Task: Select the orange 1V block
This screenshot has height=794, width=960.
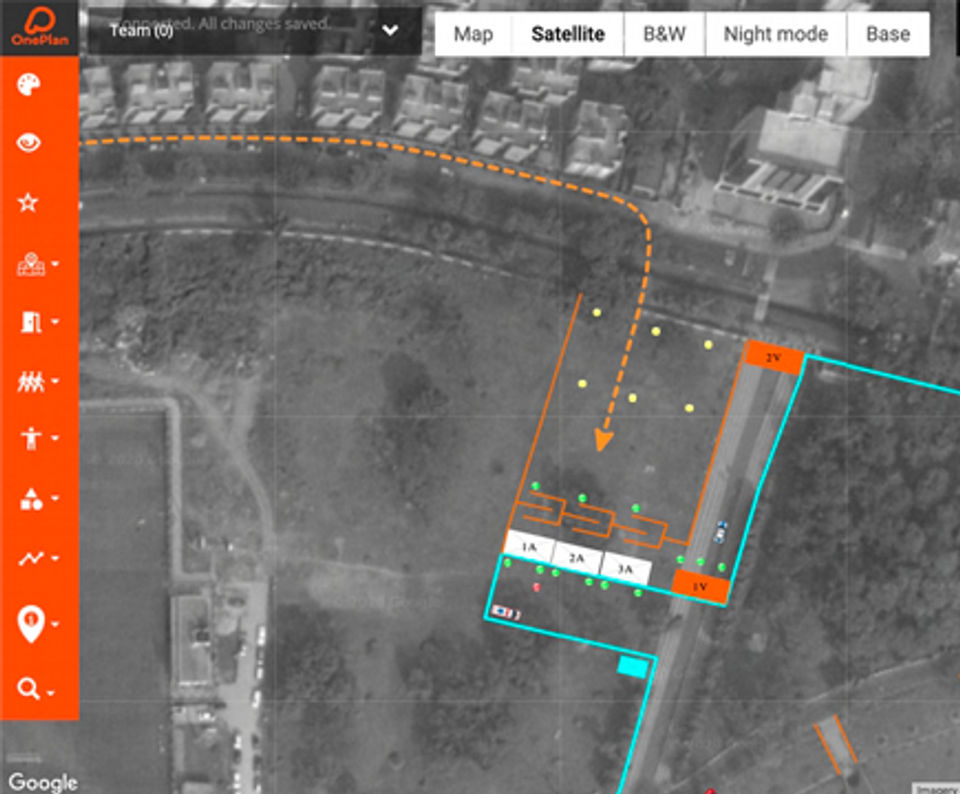Action: click(700, 586)
